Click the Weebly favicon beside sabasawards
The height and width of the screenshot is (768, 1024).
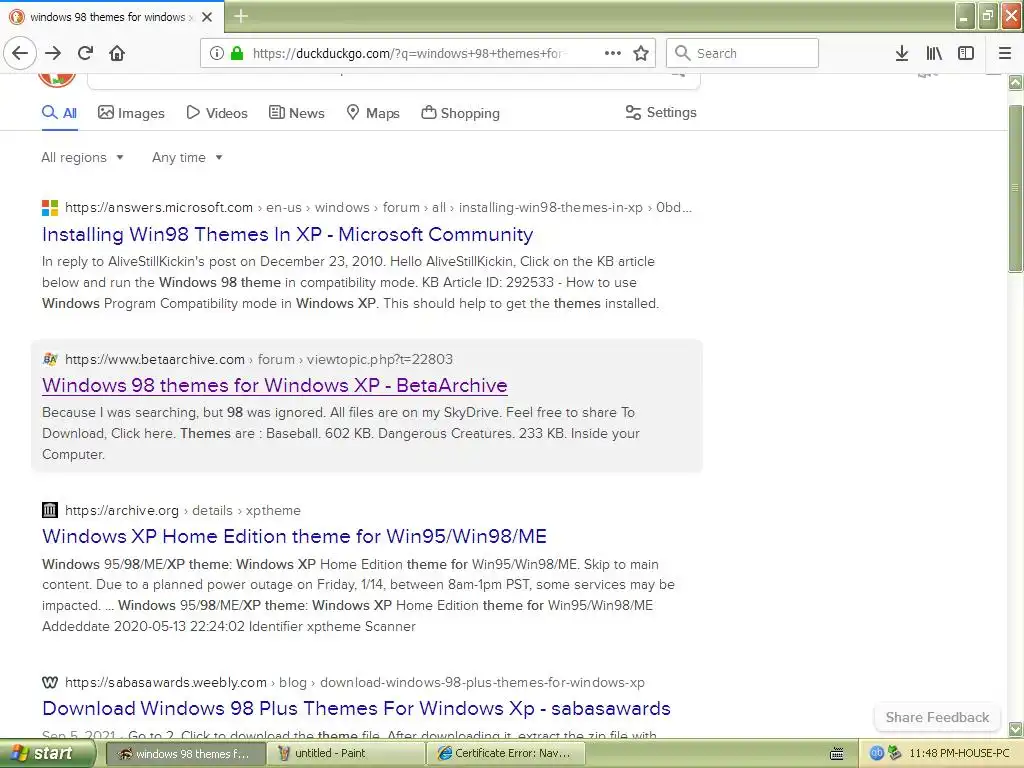tap(50, 682)
